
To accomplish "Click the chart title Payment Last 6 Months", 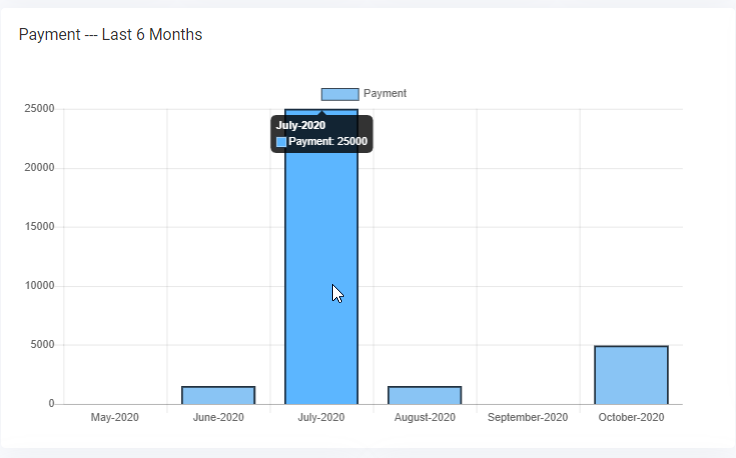I will pos(110,35).
